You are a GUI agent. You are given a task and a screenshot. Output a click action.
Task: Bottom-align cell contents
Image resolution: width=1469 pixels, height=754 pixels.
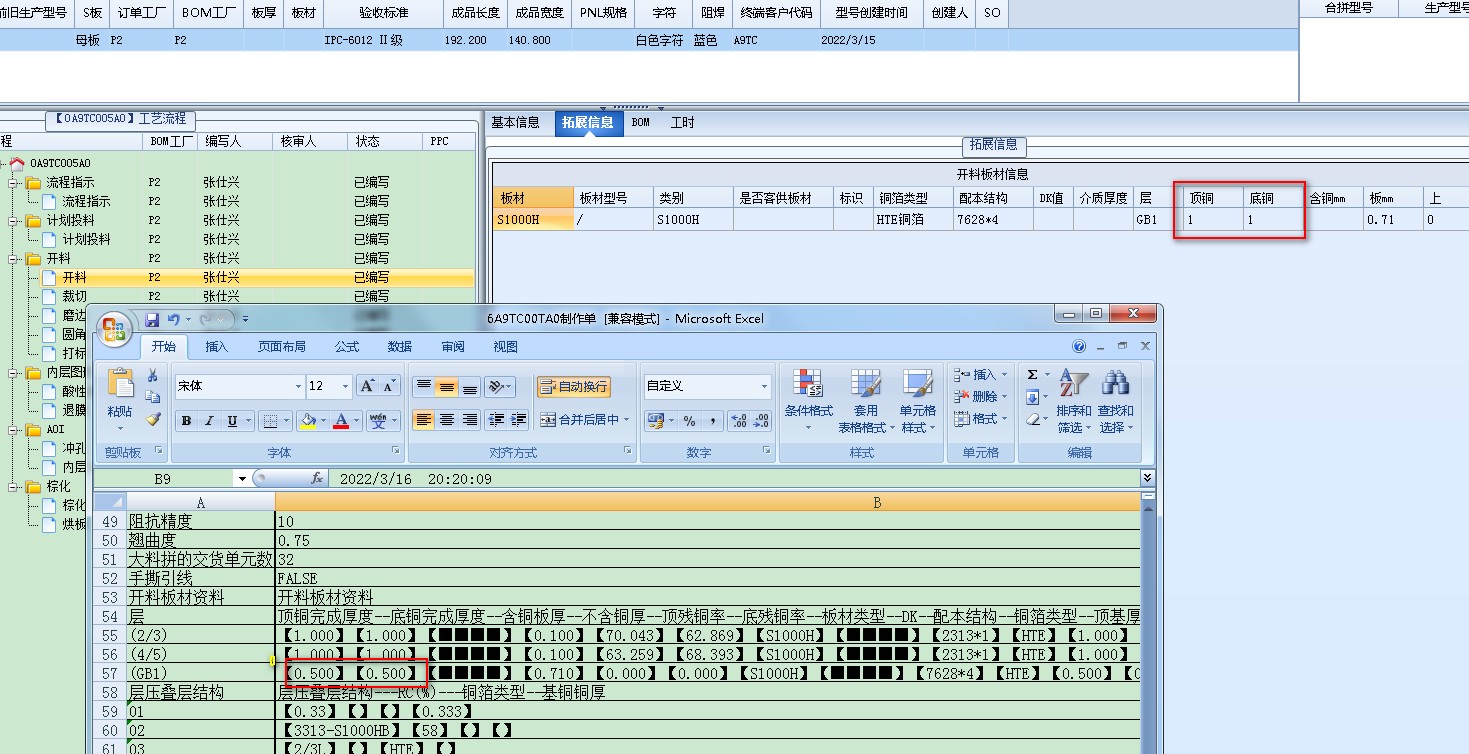tap(469, 386)
